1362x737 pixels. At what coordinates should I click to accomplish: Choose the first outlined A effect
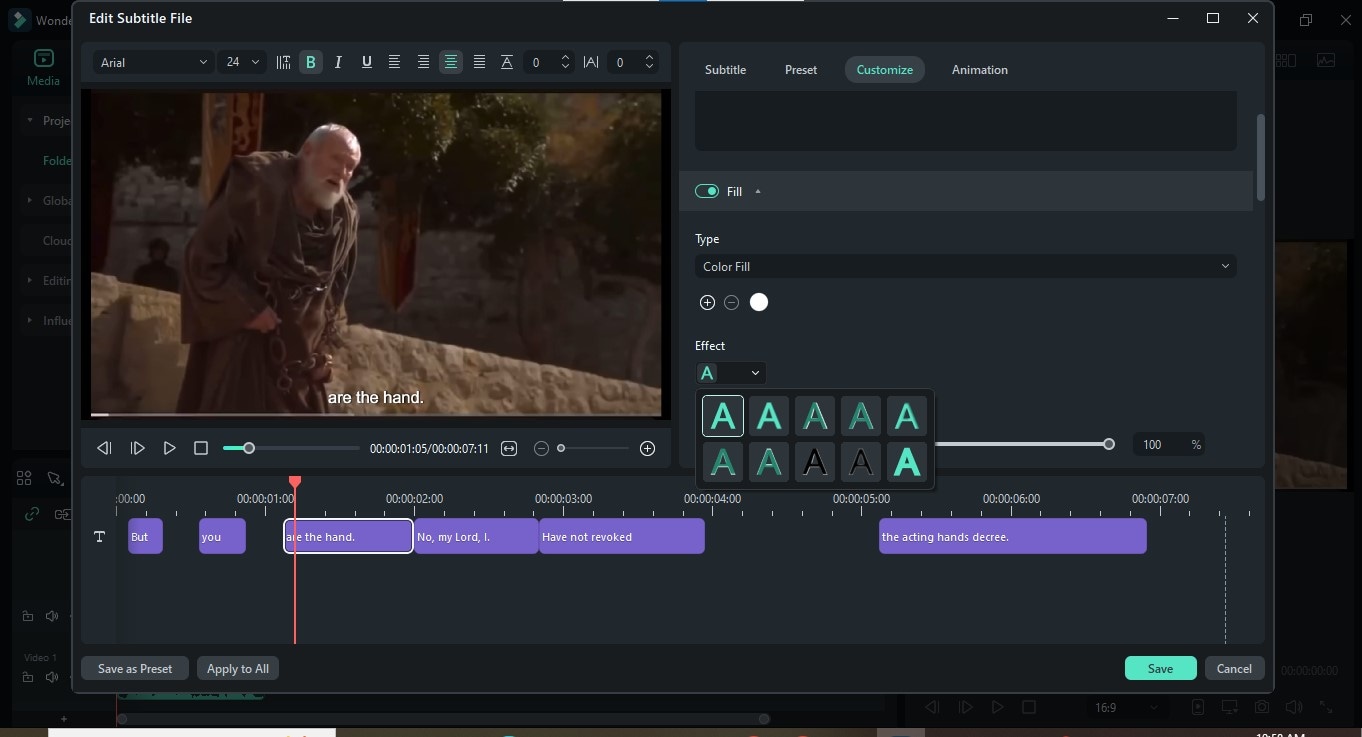723,416
